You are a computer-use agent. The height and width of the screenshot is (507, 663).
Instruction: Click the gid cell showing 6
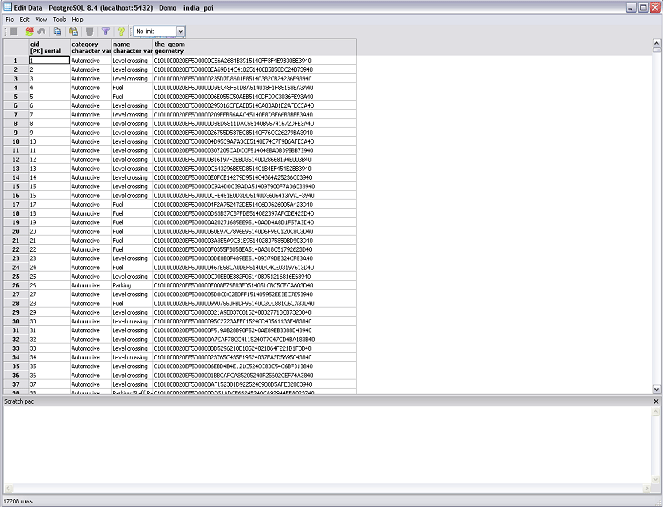49,106
